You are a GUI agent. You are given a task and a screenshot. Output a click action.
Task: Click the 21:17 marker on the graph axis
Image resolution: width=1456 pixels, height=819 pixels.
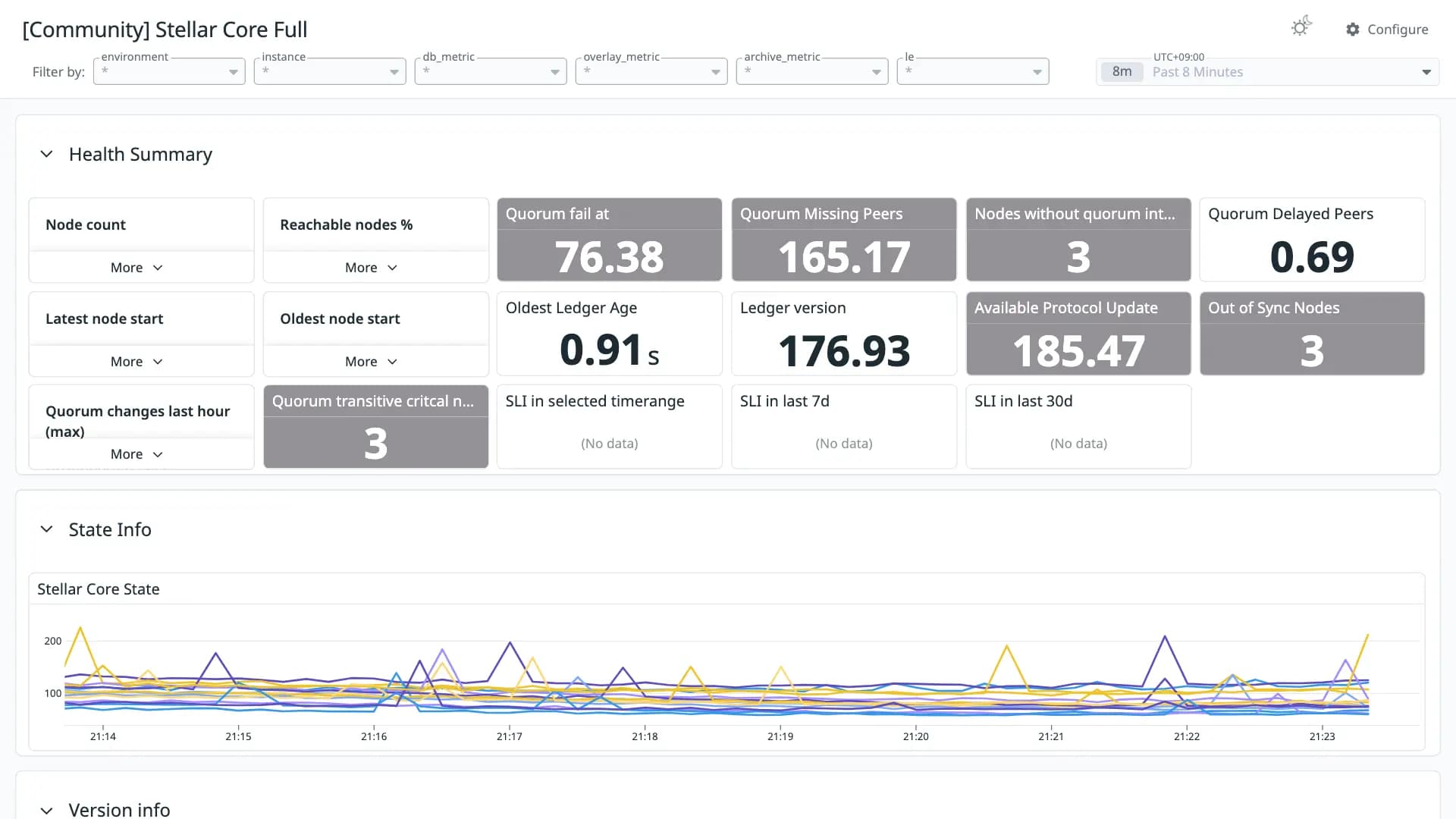[x=509, y=736]
